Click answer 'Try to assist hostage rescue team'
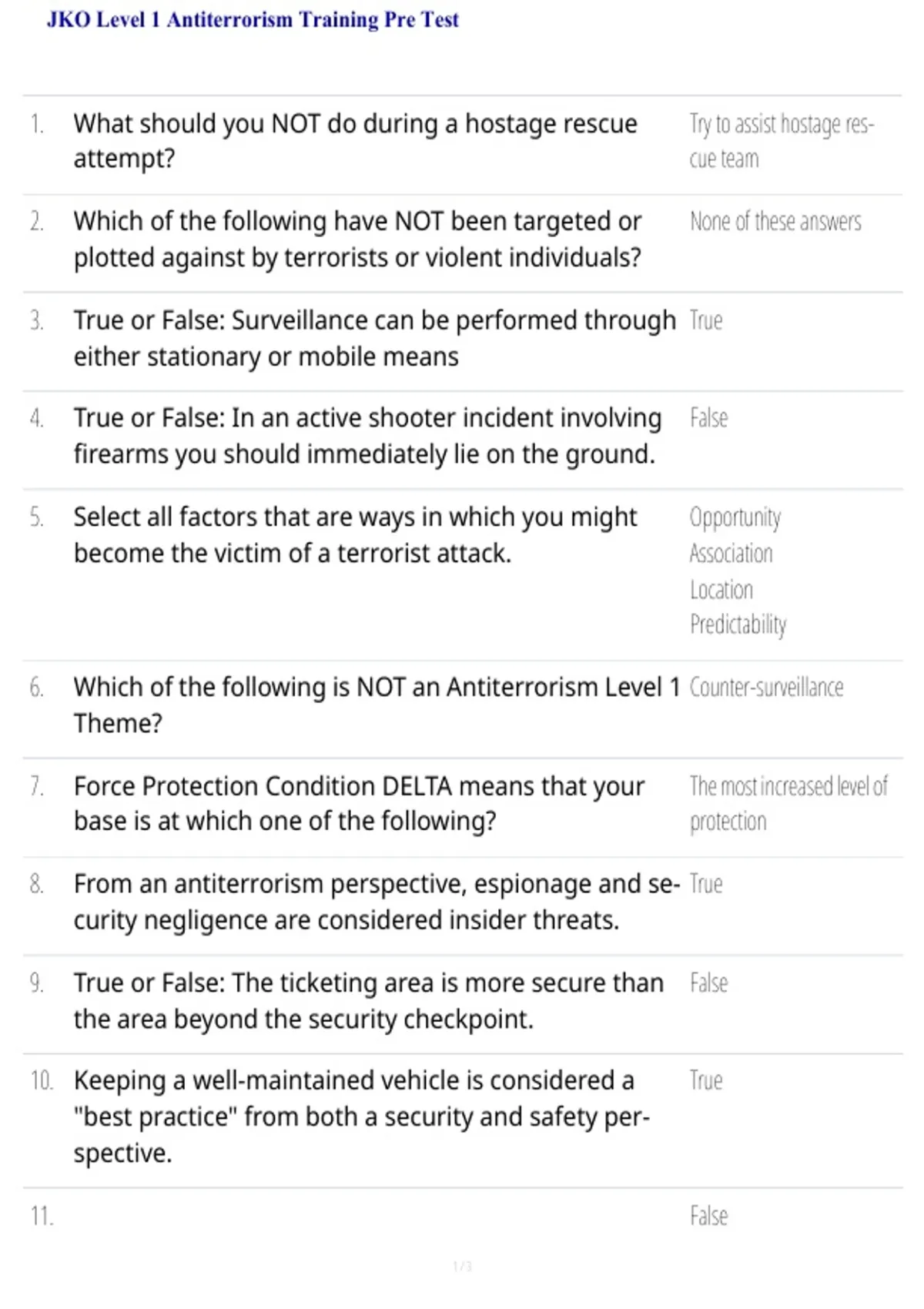 [x=782, y=141]
